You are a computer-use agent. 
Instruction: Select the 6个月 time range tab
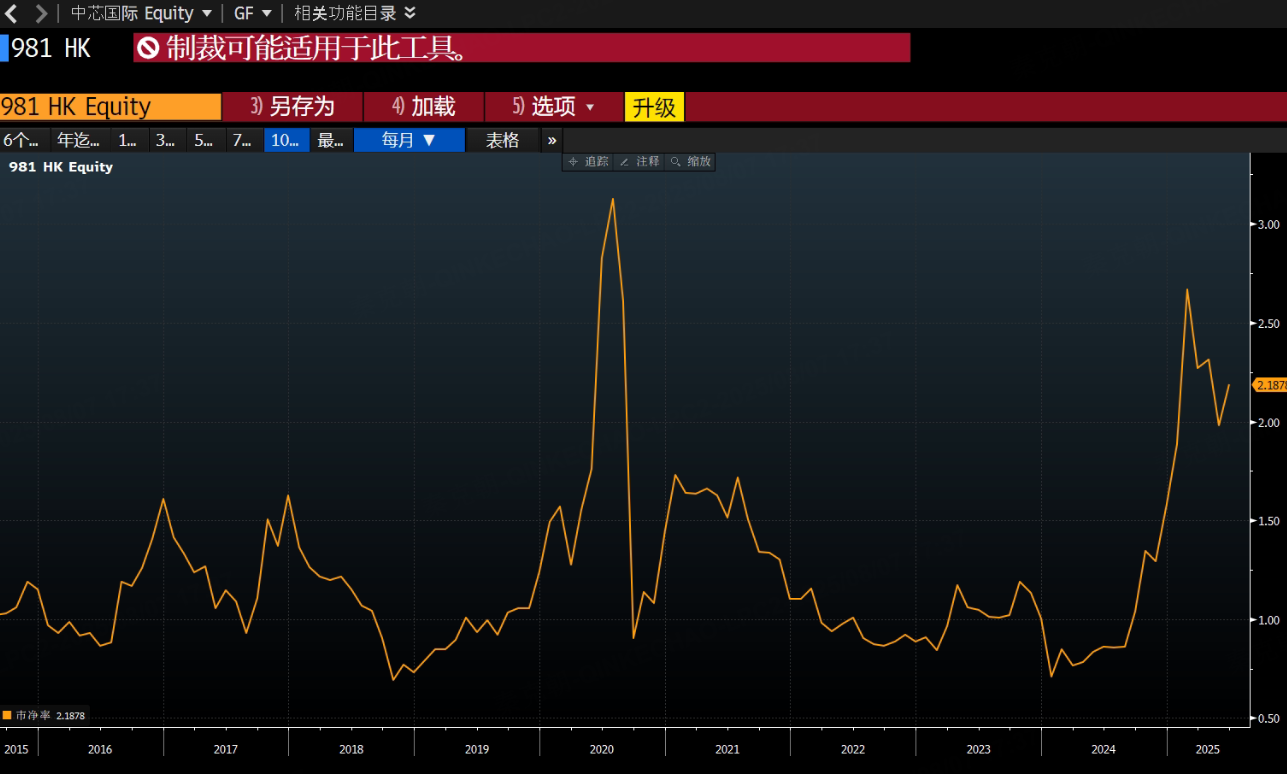[x=23, y=140]
